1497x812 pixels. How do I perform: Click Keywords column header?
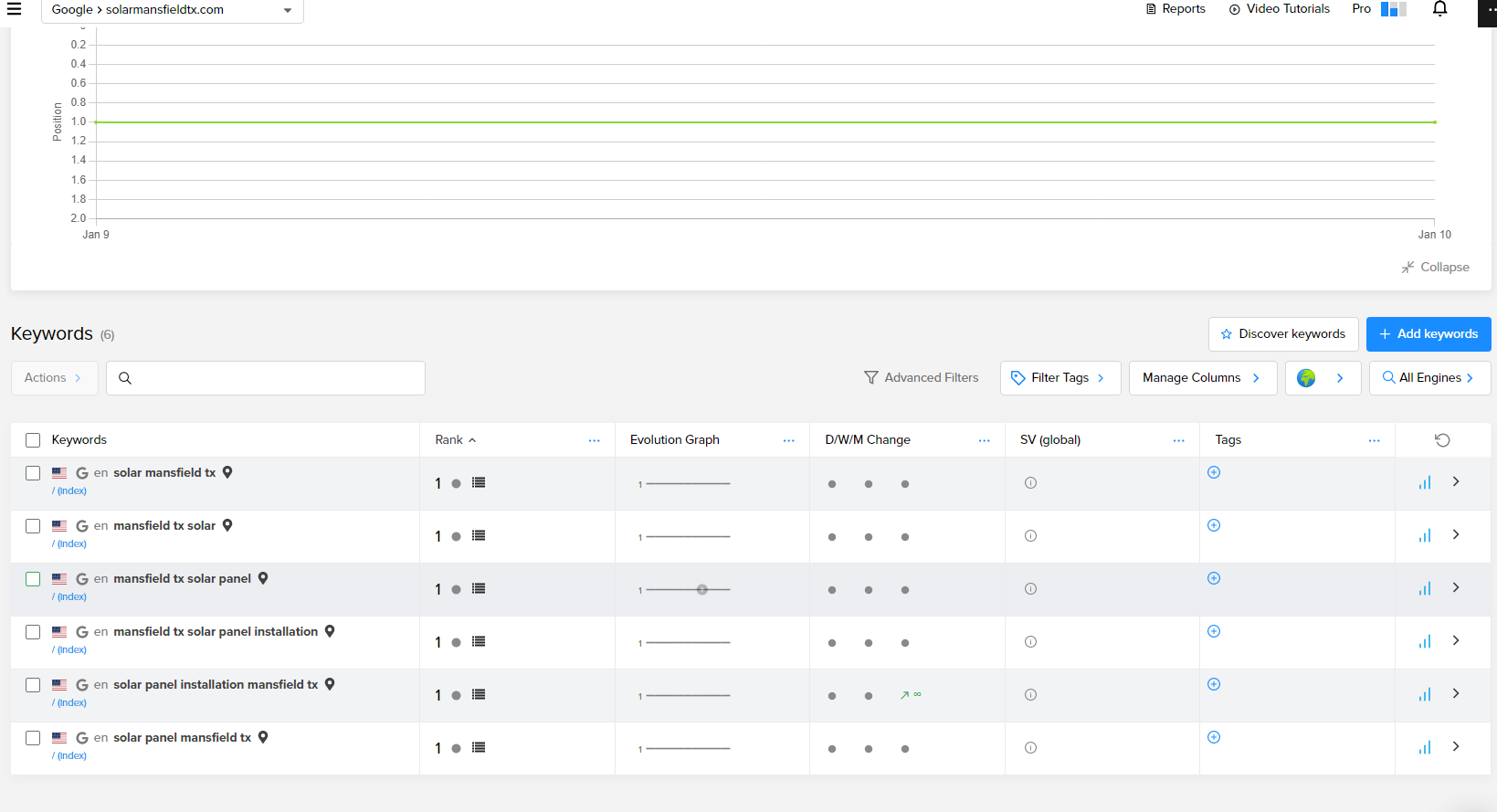pyautogui.click(x=79, y=440)
